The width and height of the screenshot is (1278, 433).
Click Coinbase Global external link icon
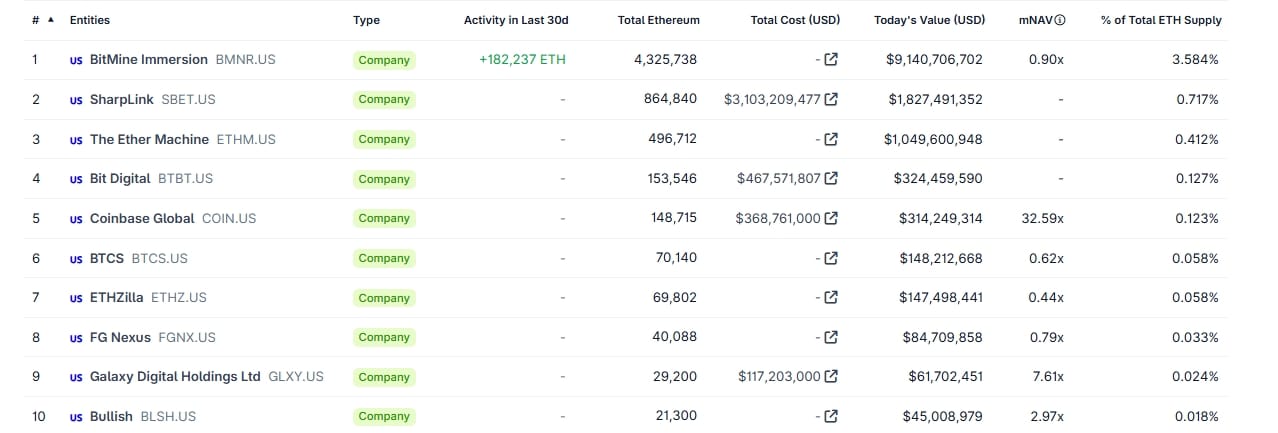click(830, 218)
